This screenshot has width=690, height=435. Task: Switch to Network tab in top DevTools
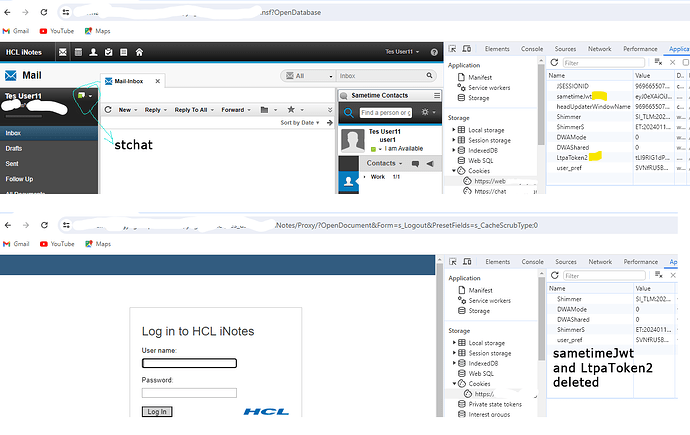pyautogui.click(x=599, y=49)
